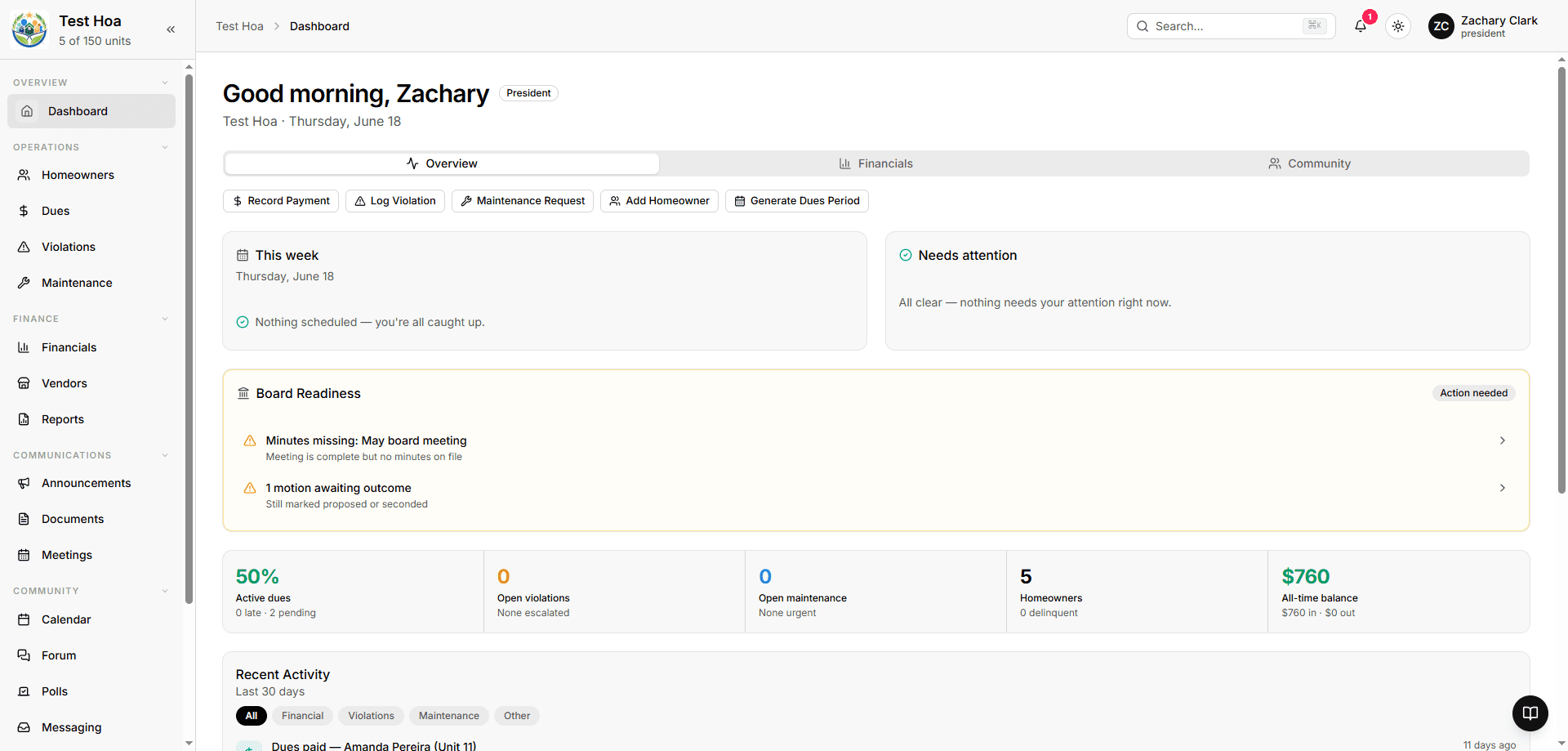Viewport: 1568px width, 751px height.
Task: Click the 5 Homeowners stat
Action: pos(1137,592)
